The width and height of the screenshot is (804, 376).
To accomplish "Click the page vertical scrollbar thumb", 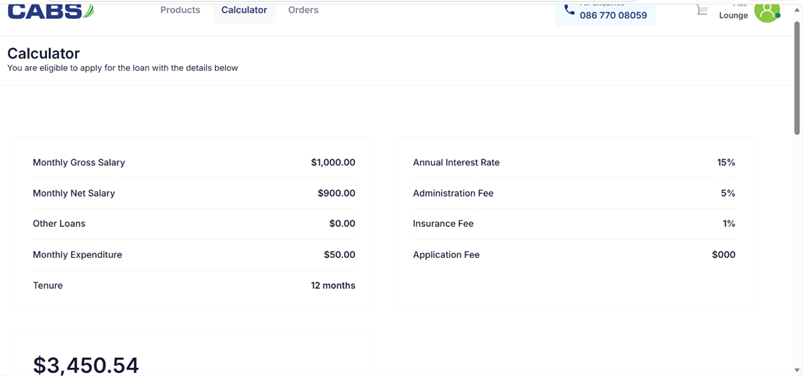I will pos(797,78).
